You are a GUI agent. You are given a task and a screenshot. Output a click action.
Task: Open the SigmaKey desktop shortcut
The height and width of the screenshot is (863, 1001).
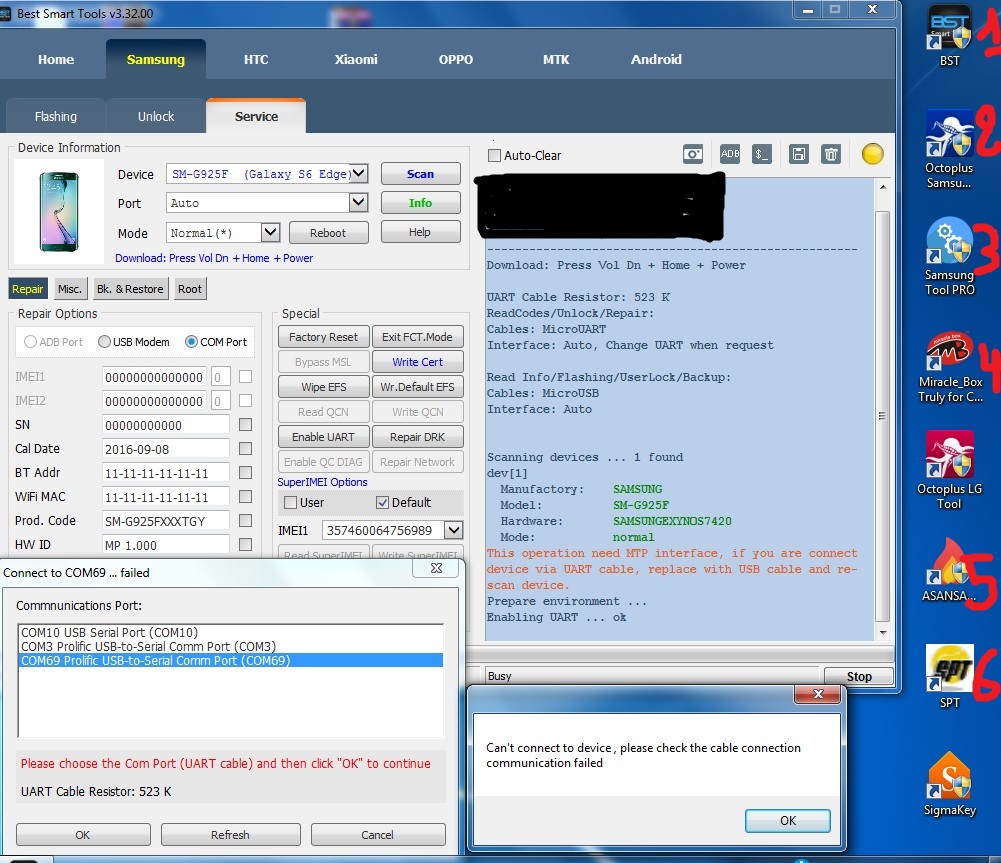tap(949, 784)
